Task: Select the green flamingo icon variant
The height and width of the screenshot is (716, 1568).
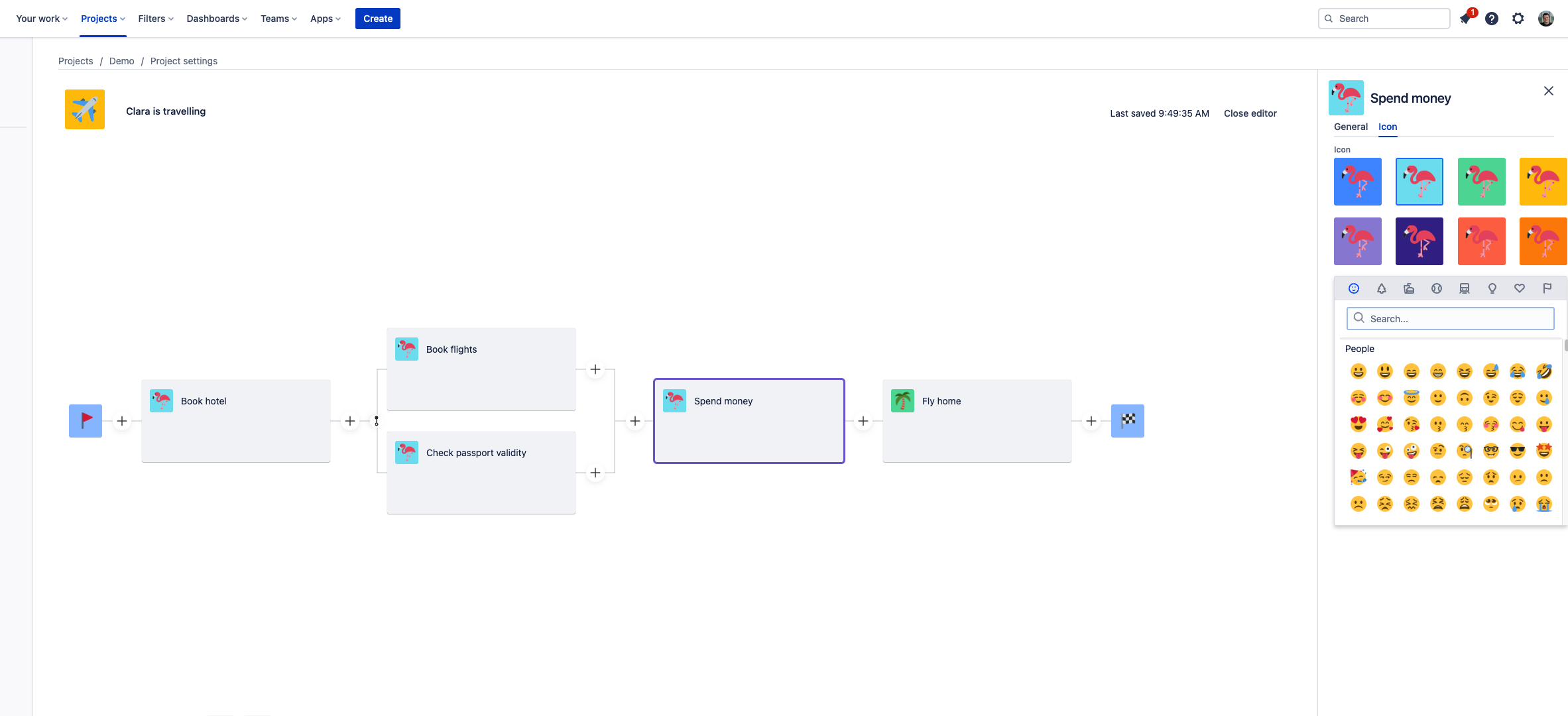Action: tap(1482, 181)
